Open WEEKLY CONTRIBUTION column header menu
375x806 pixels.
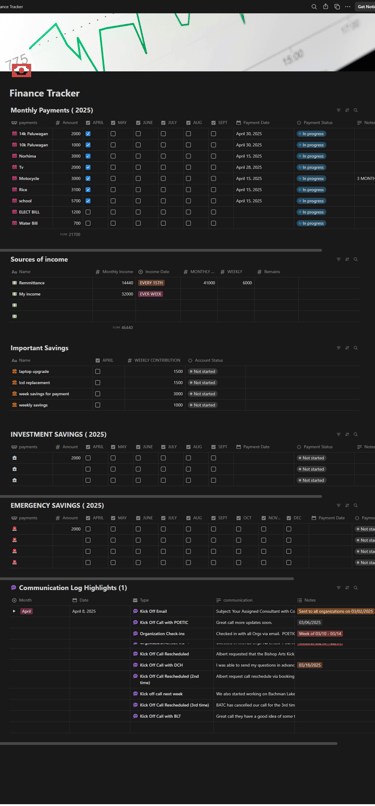coord(155,360)
